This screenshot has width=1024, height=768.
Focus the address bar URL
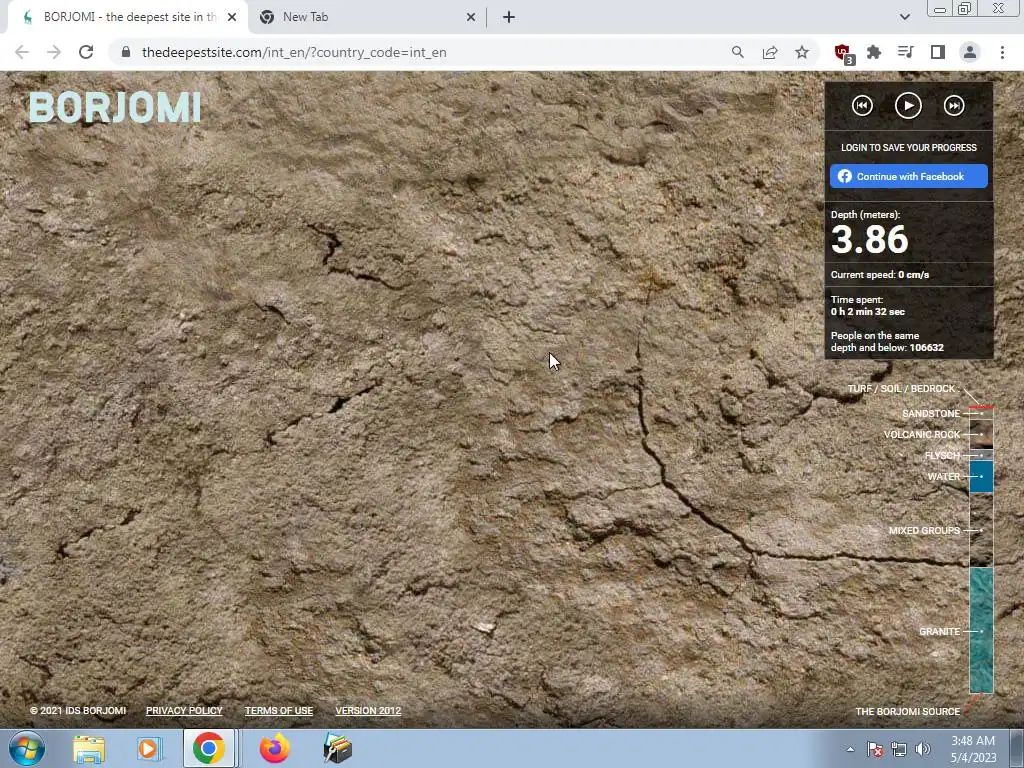294,52
